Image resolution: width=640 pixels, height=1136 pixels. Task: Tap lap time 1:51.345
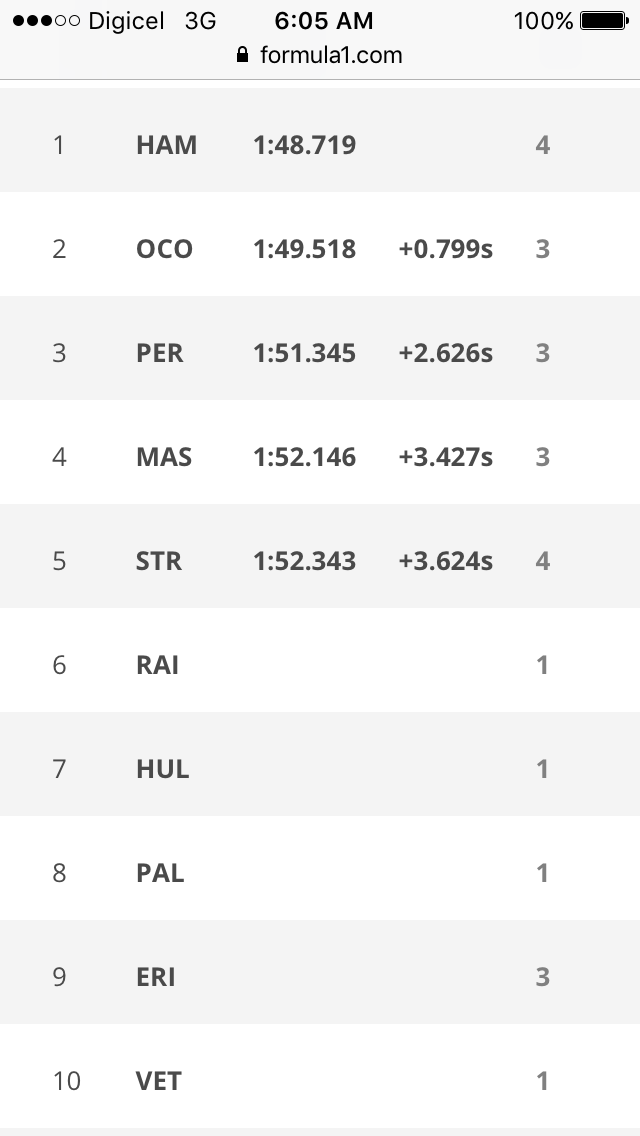(x=304, y=353)
